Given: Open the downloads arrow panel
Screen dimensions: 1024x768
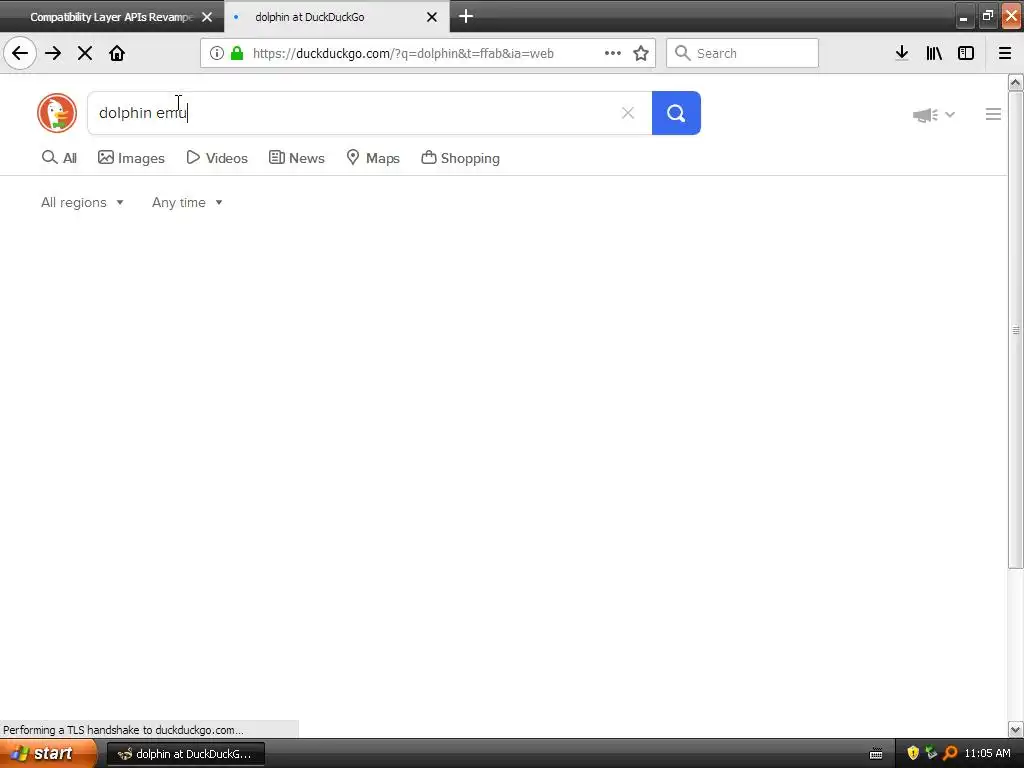Looking at the screenshot, I should coord(902,53).
